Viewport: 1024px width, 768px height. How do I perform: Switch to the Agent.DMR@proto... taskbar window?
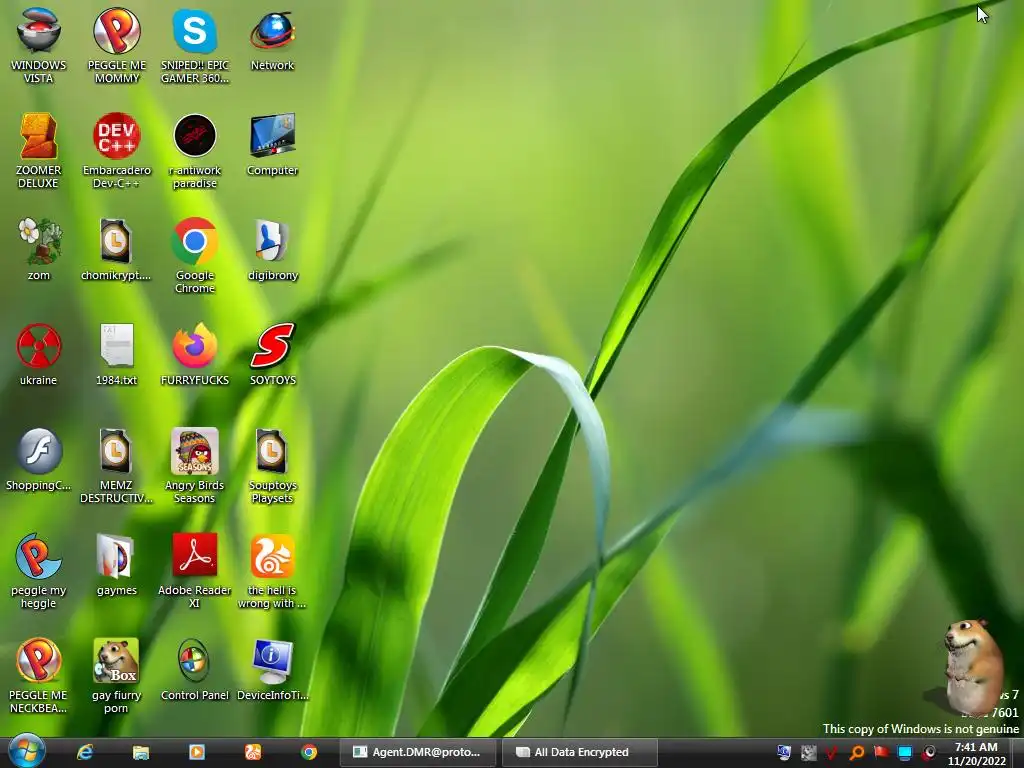418,752
